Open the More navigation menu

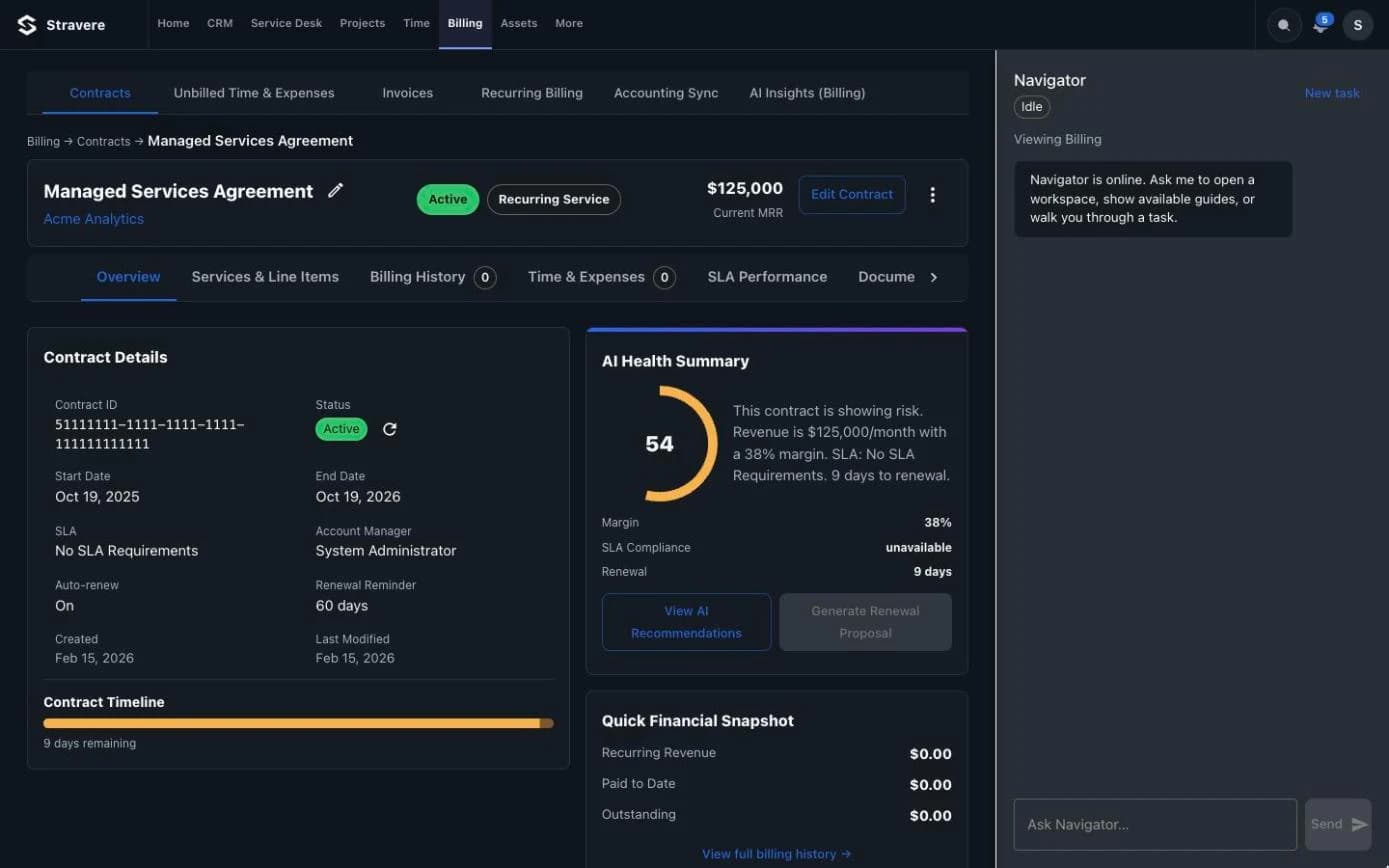tap(569, 23)
